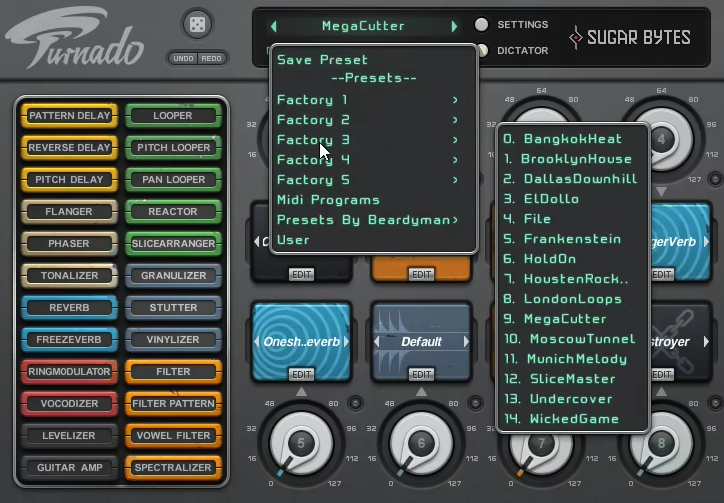
Task: Click EDIT on Onesh..everb slot
Action: 302,374
